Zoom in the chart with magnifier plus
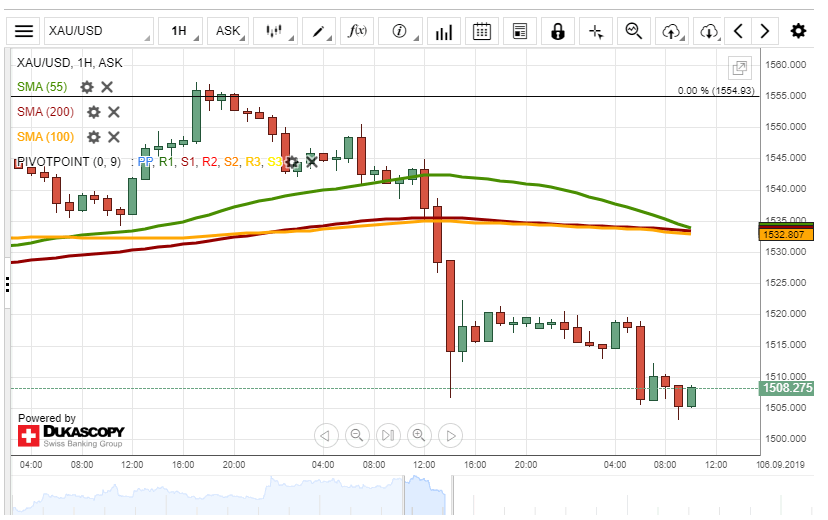 (x=419, y=435)
